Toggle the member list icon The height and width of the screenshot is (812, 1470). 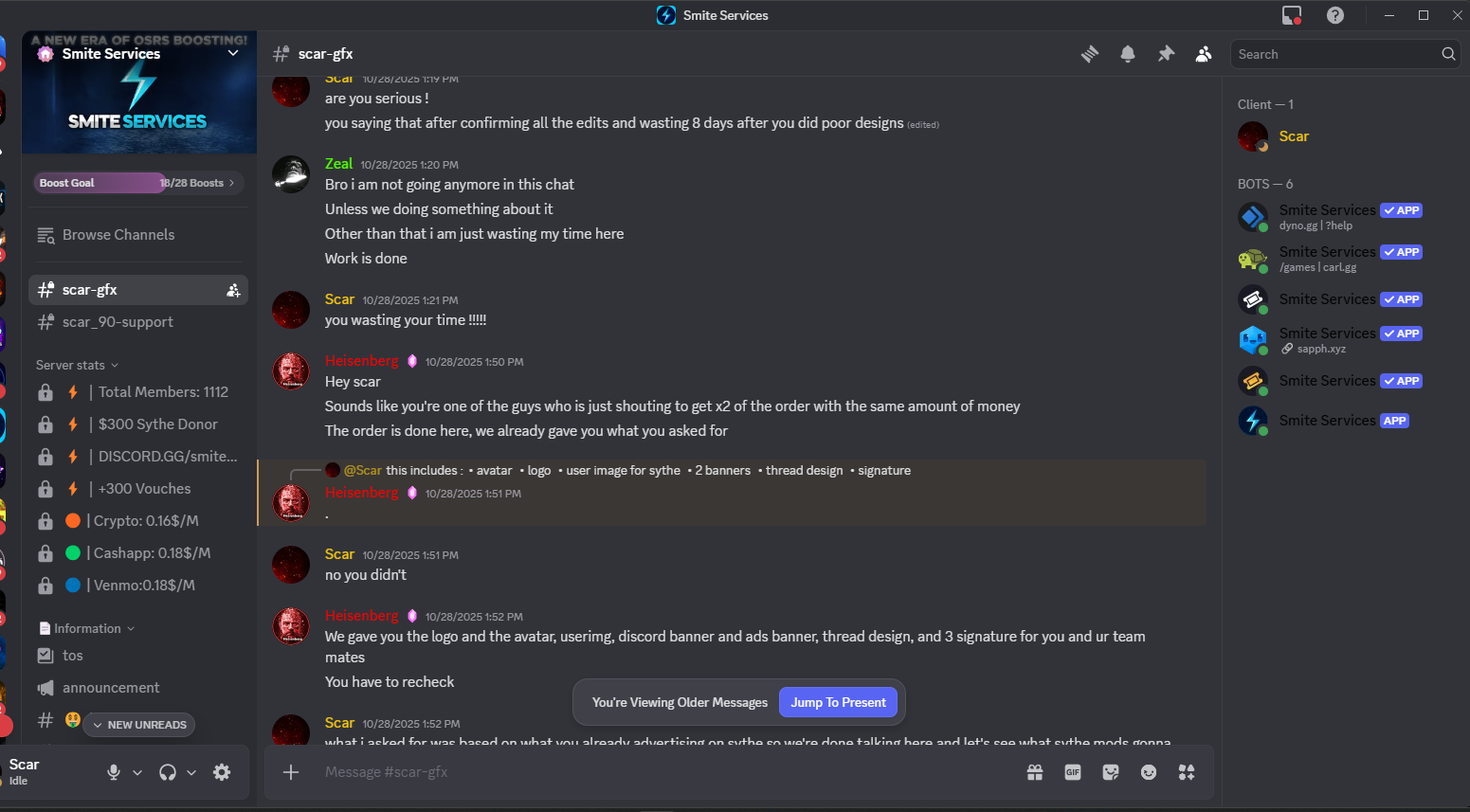pos(1204,54)
